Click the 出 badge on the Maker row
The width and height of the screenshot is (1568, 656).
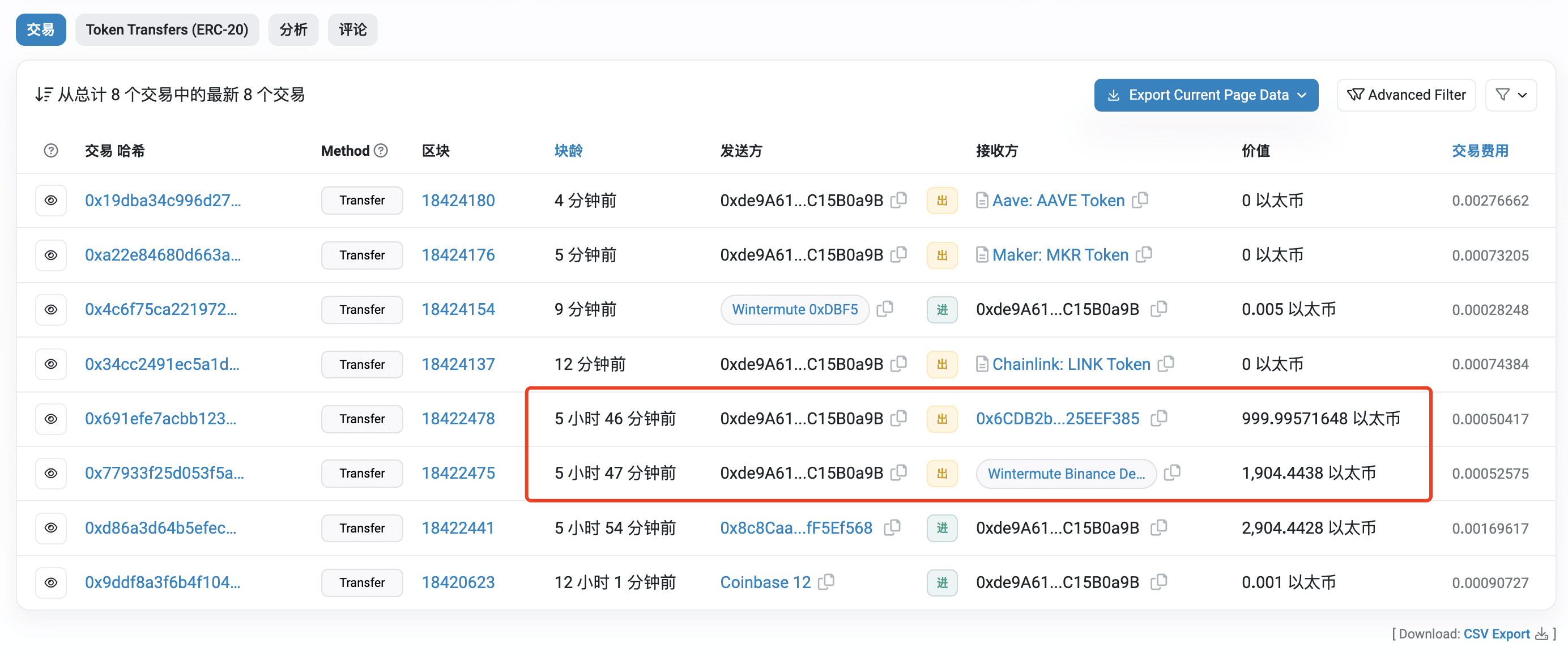pyautogui.click(x=941, y=255)
